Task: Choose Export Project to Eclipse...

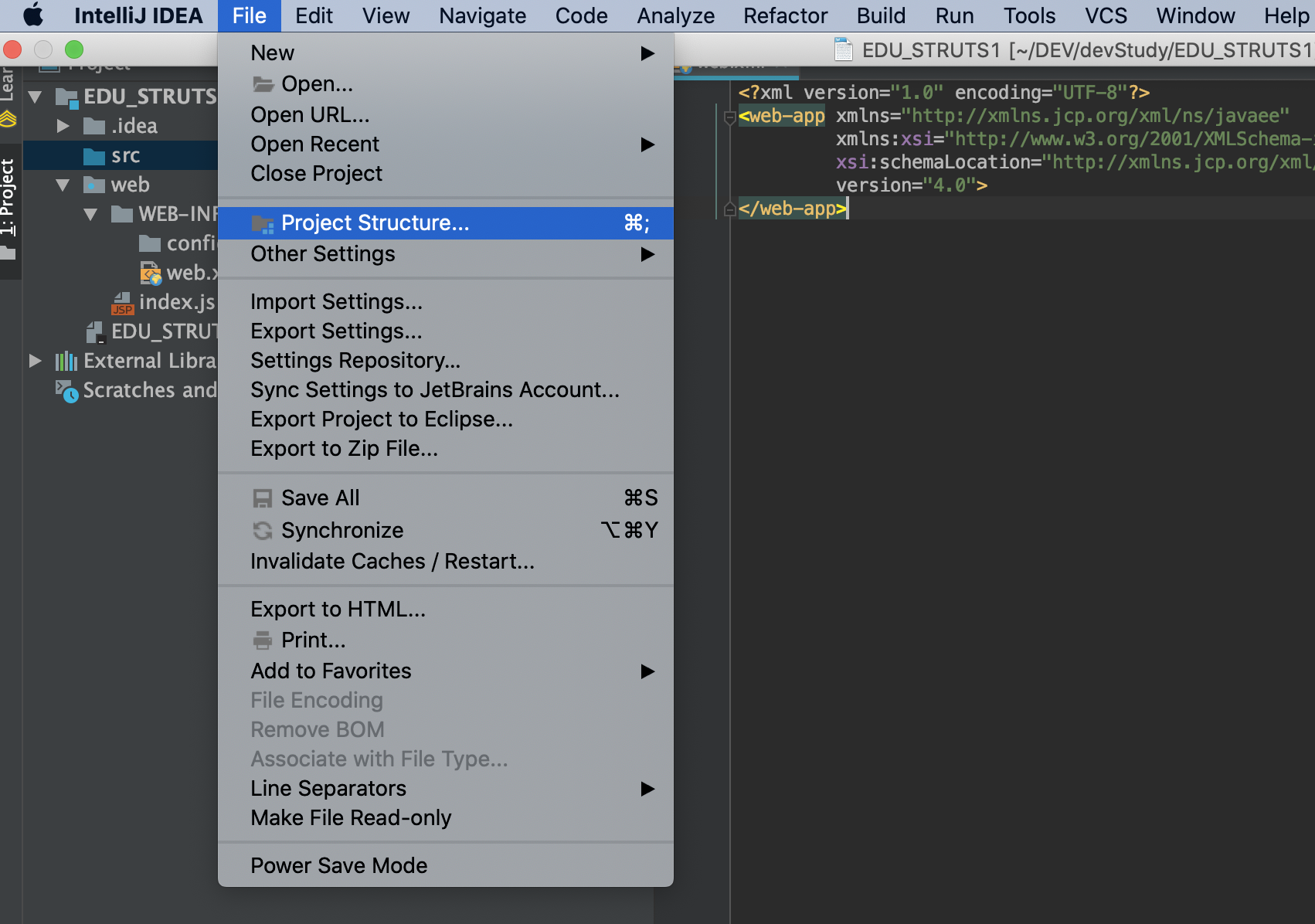Action: [x=446, y=420]
